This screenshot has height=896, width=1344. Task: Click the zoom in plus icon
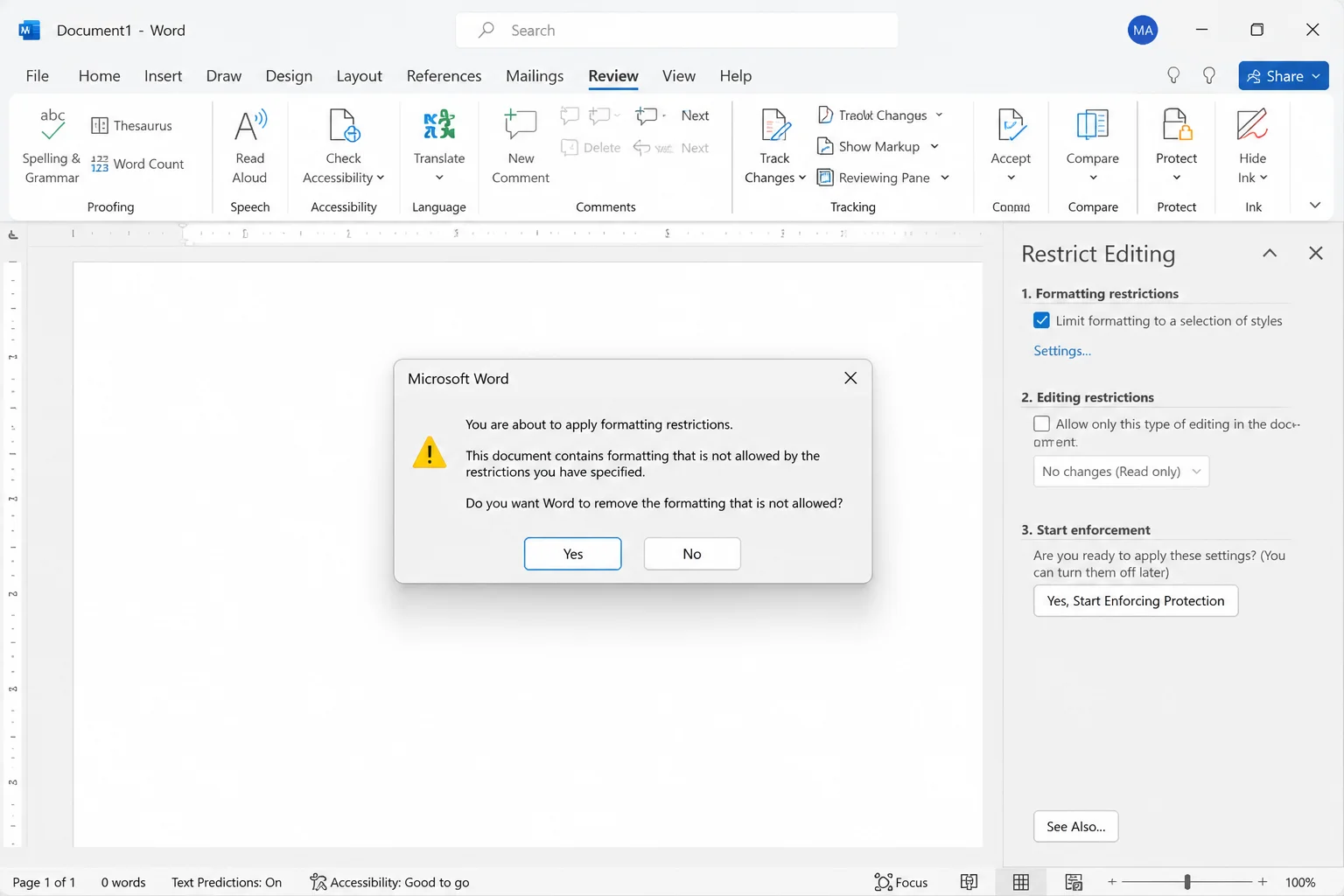(x=1263, y=882)
